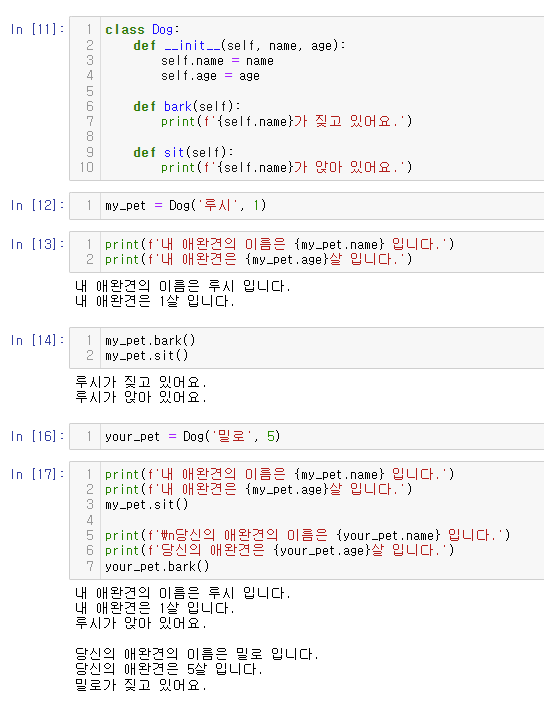The image size is (544, 702).
Task: Select the In [17] cell prompt
Action: [38, 475]
